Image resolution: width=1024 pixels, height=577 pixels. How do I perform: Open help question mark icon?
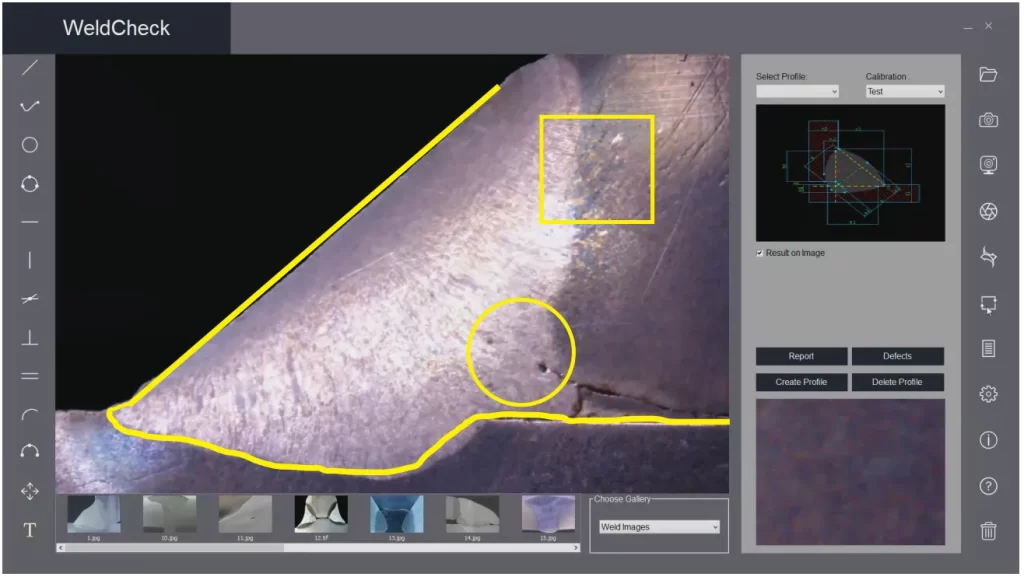tap(988, 486)
